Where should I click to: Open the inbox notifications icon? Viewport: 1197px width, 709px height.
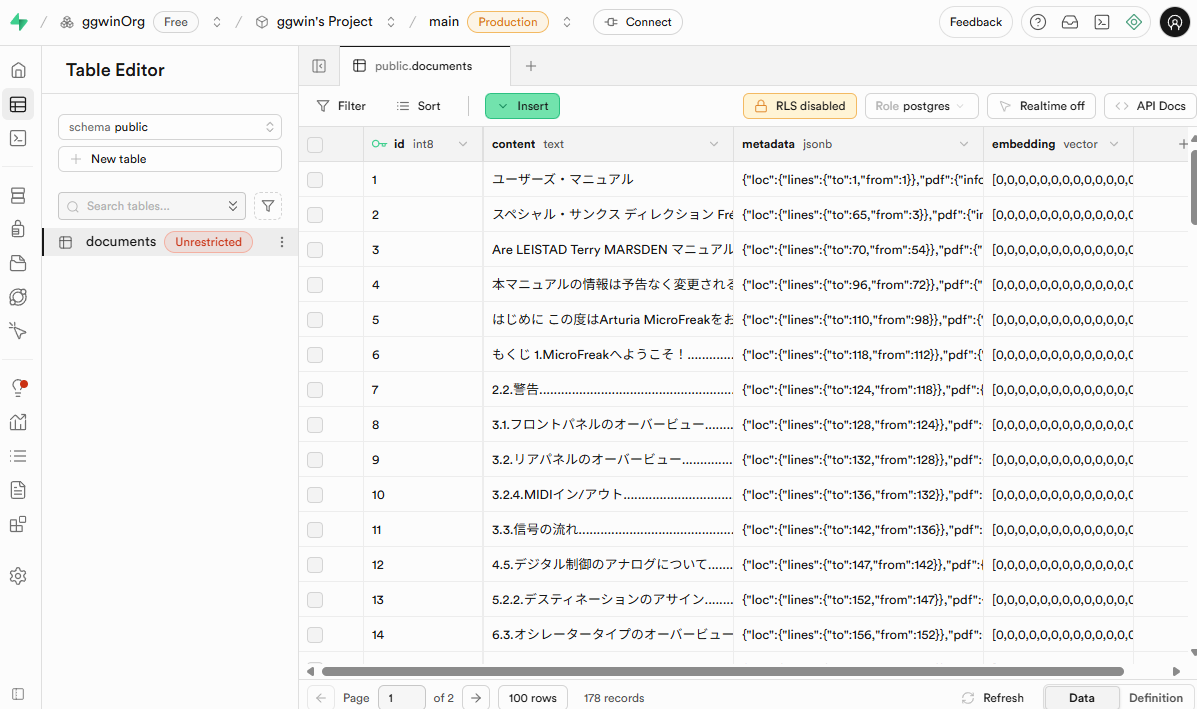(x=1070, y=22)
